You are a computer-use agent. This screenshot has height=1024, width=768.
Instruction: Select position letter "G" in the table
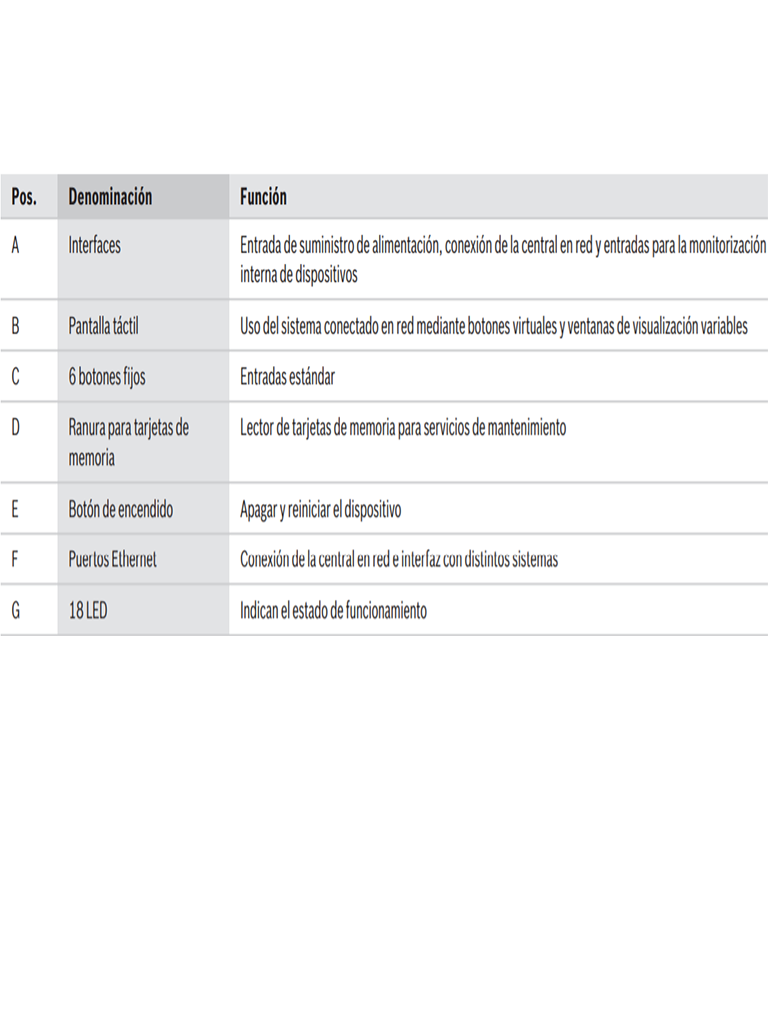pyautogui.click(x=15, y=610)
